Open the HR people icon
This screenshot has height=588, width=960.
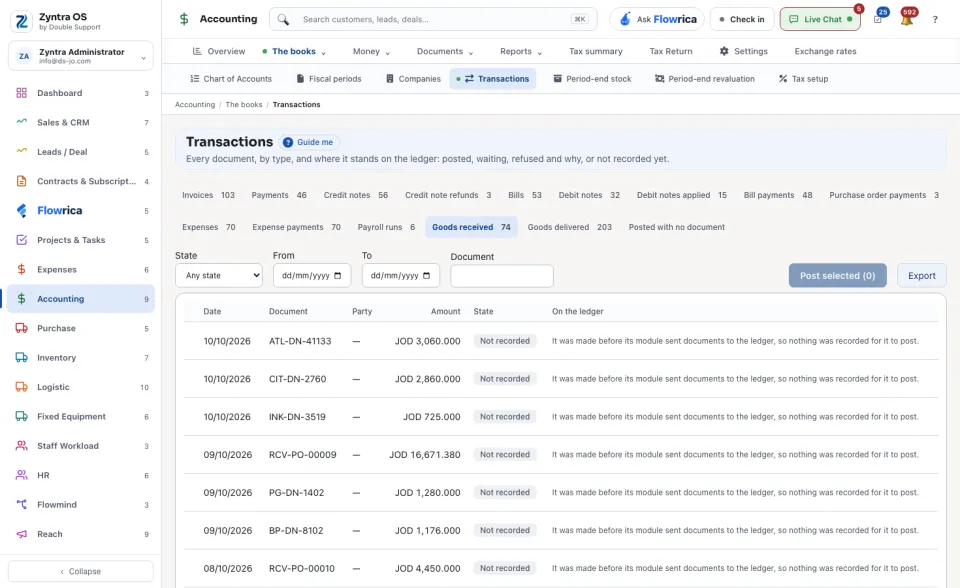pos(21,475)
